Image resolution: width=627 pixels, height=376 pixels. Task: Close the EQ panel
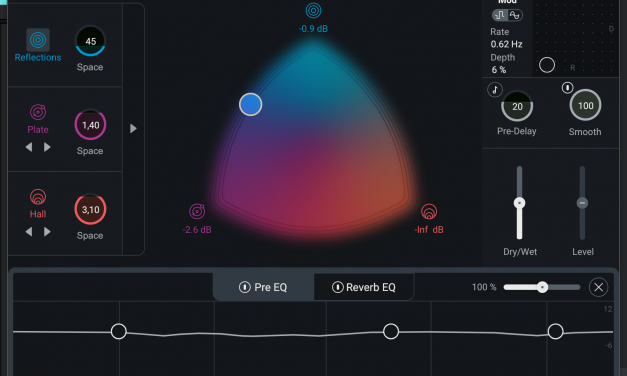(599, 287)
